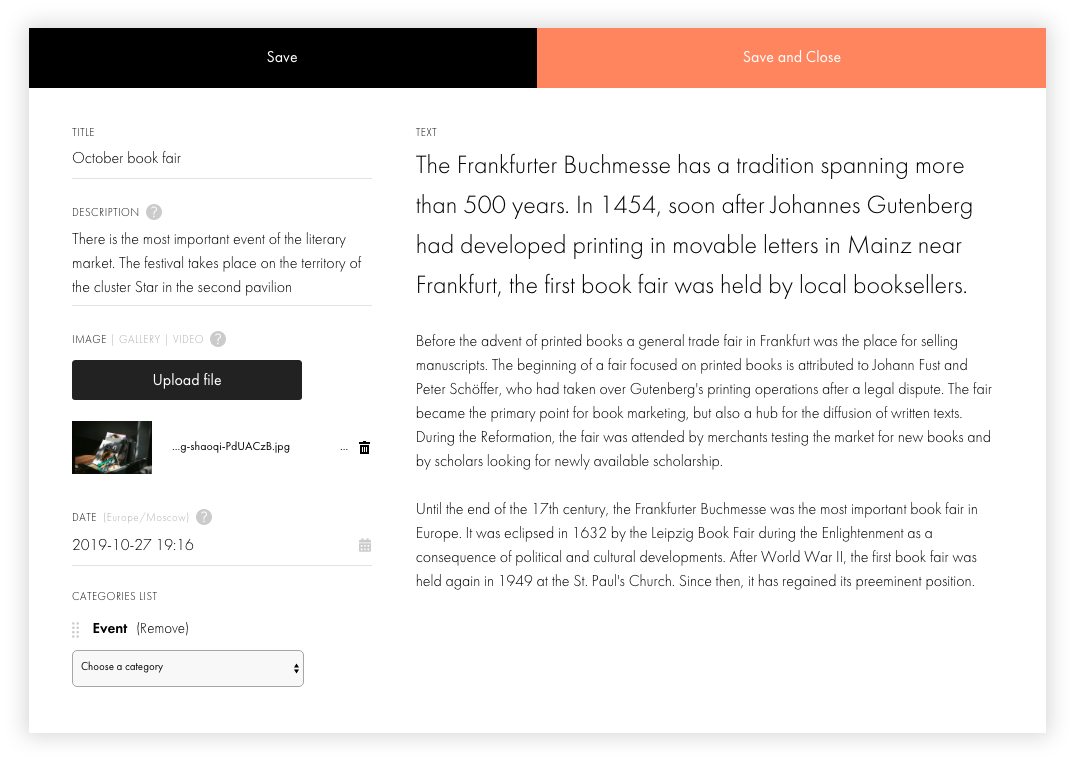Click the Upload file button

click(187, 380)
